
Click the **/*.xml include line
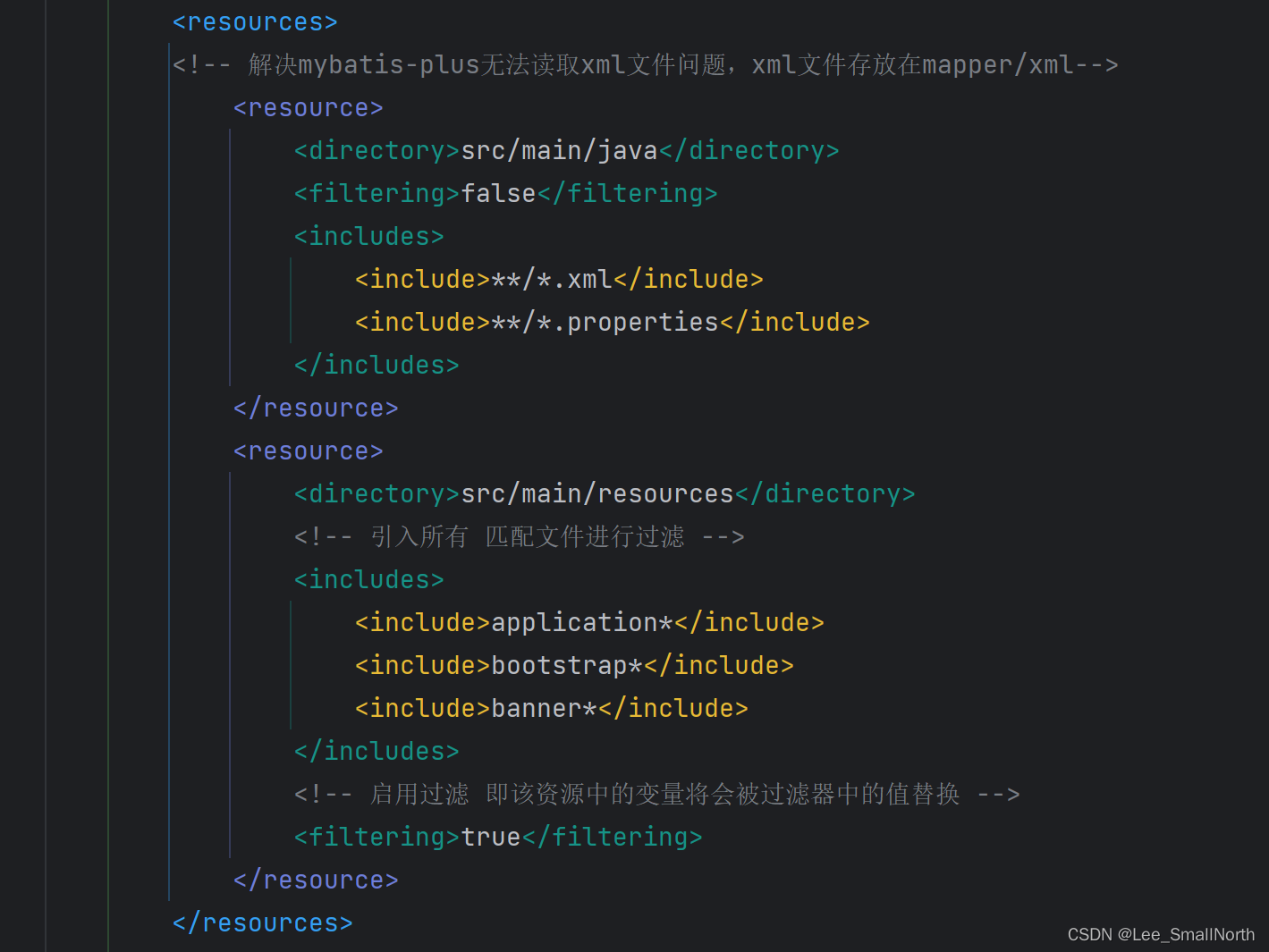559,280
